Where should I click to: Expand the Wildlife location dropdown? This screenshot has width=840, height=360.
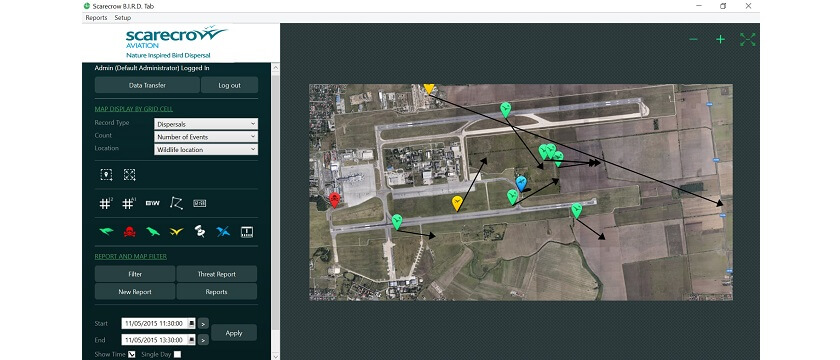tap(206, 149)
